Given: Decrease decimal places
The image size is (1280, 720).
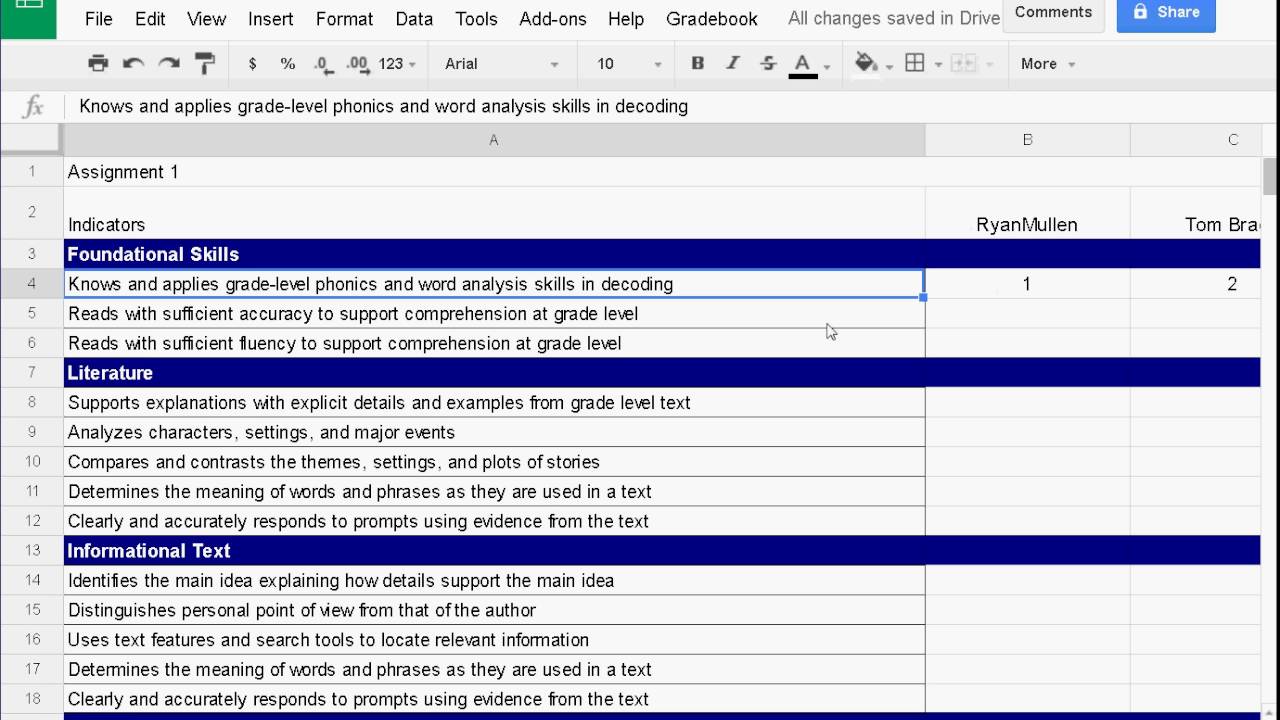Looking at the screenshot, I should pos(322,63).
